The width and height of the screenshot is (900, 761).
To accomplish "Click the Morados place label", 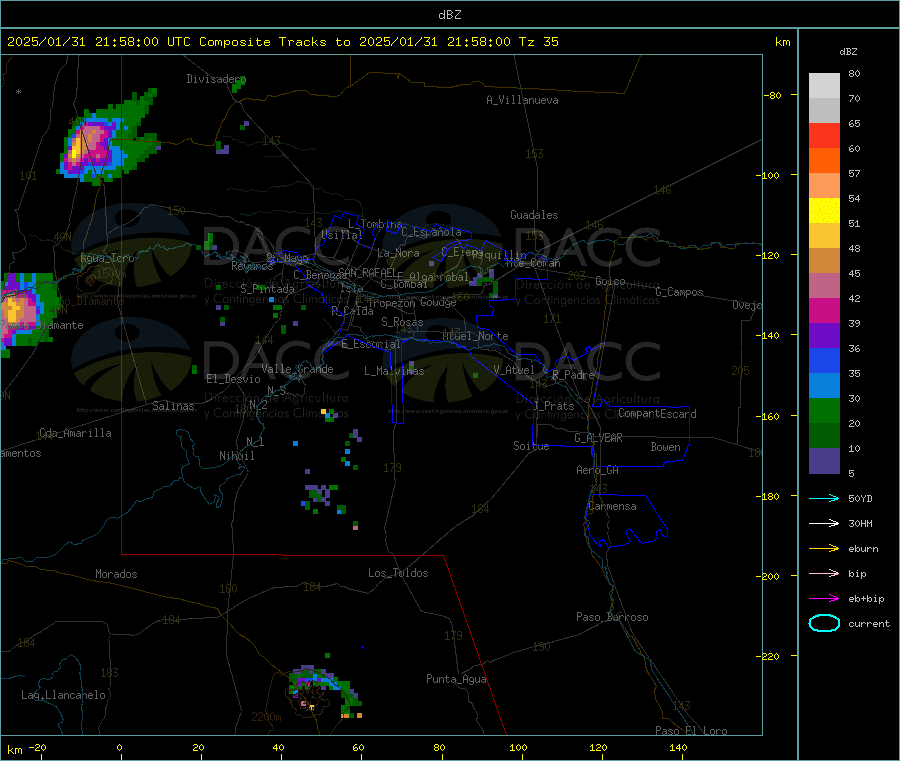I will [116, 574].
